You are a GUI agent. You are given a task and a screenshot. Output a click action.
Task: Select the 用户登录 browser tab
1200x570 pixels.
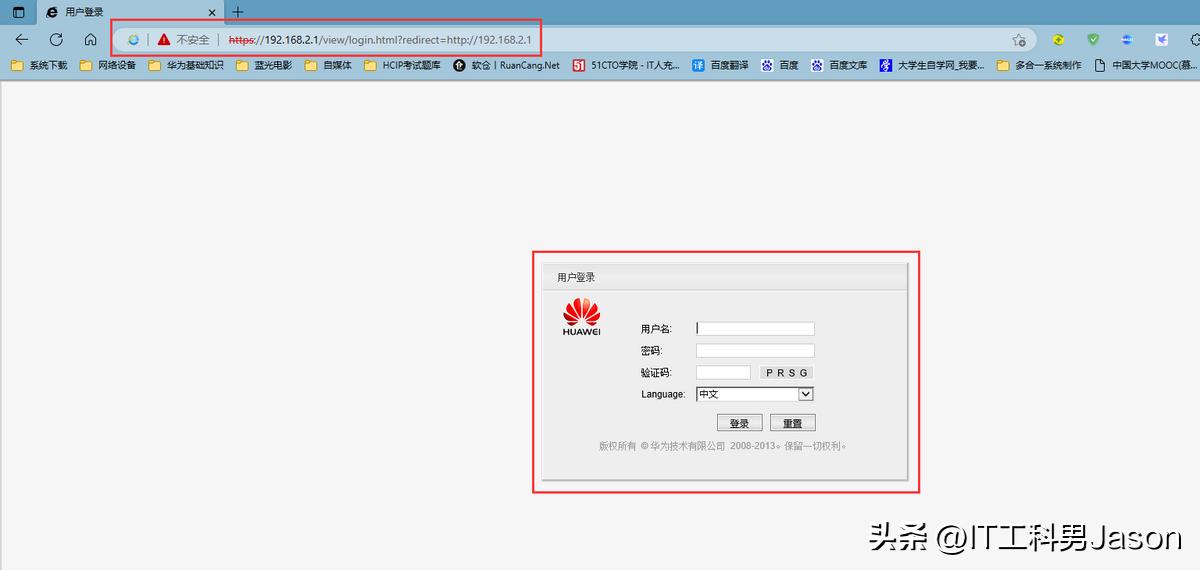pos(129,12)
